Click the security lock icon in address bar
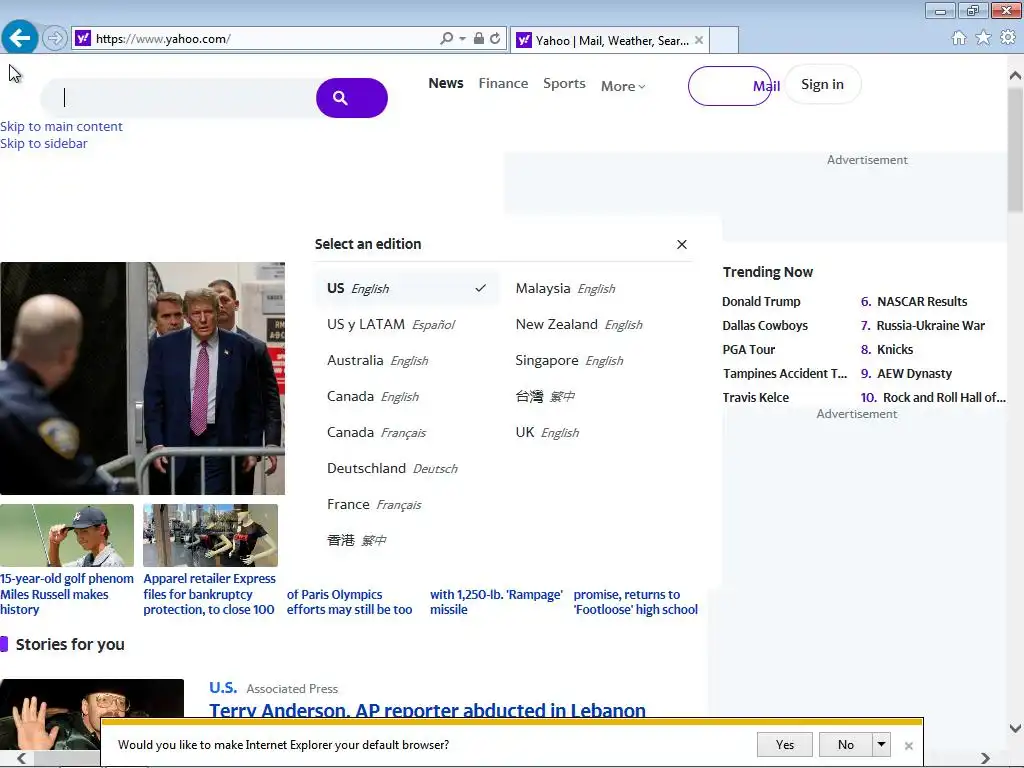 coord(479,39)
